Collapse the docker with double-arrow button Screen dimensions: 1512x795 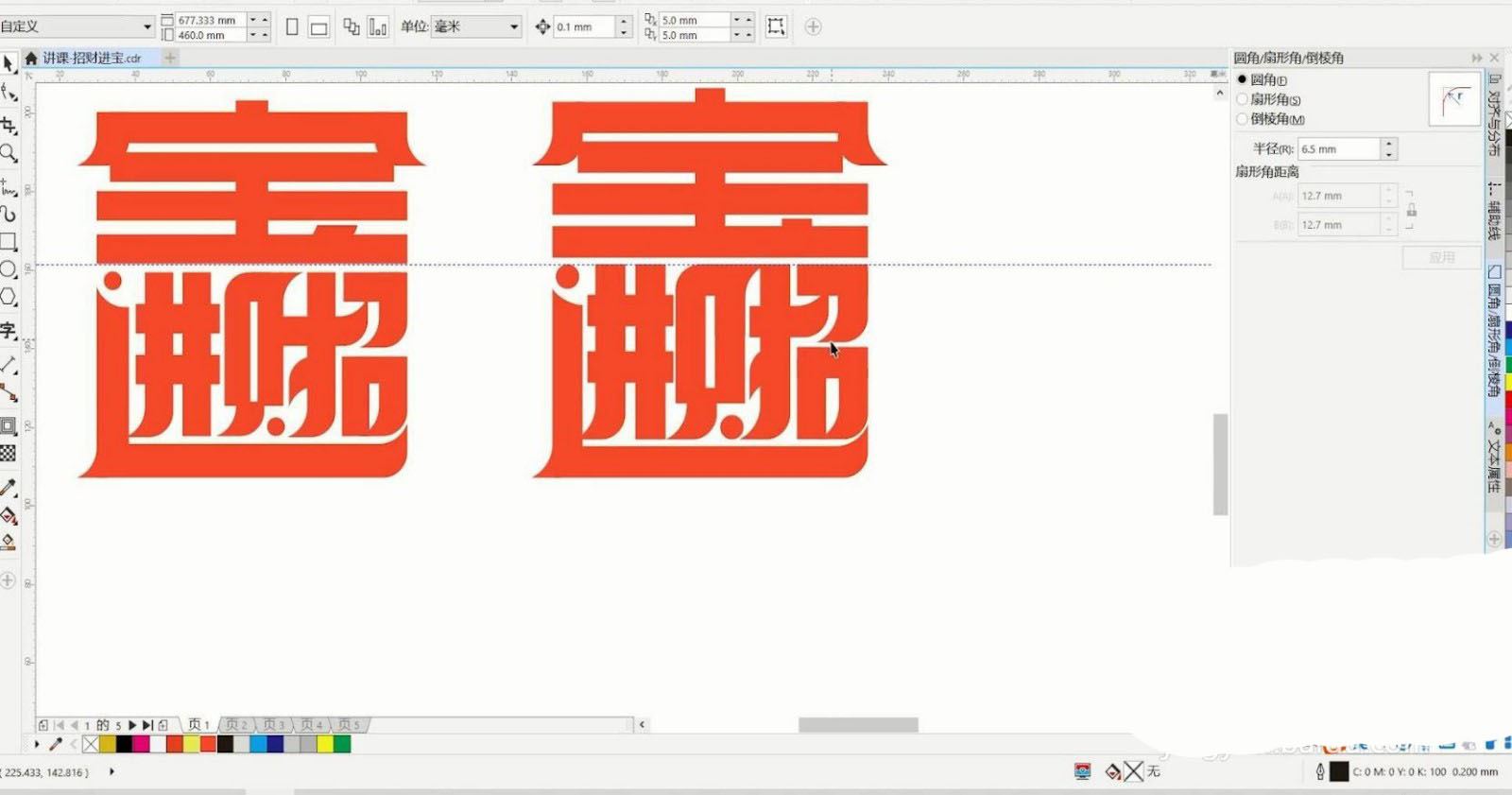(1477, 58)
